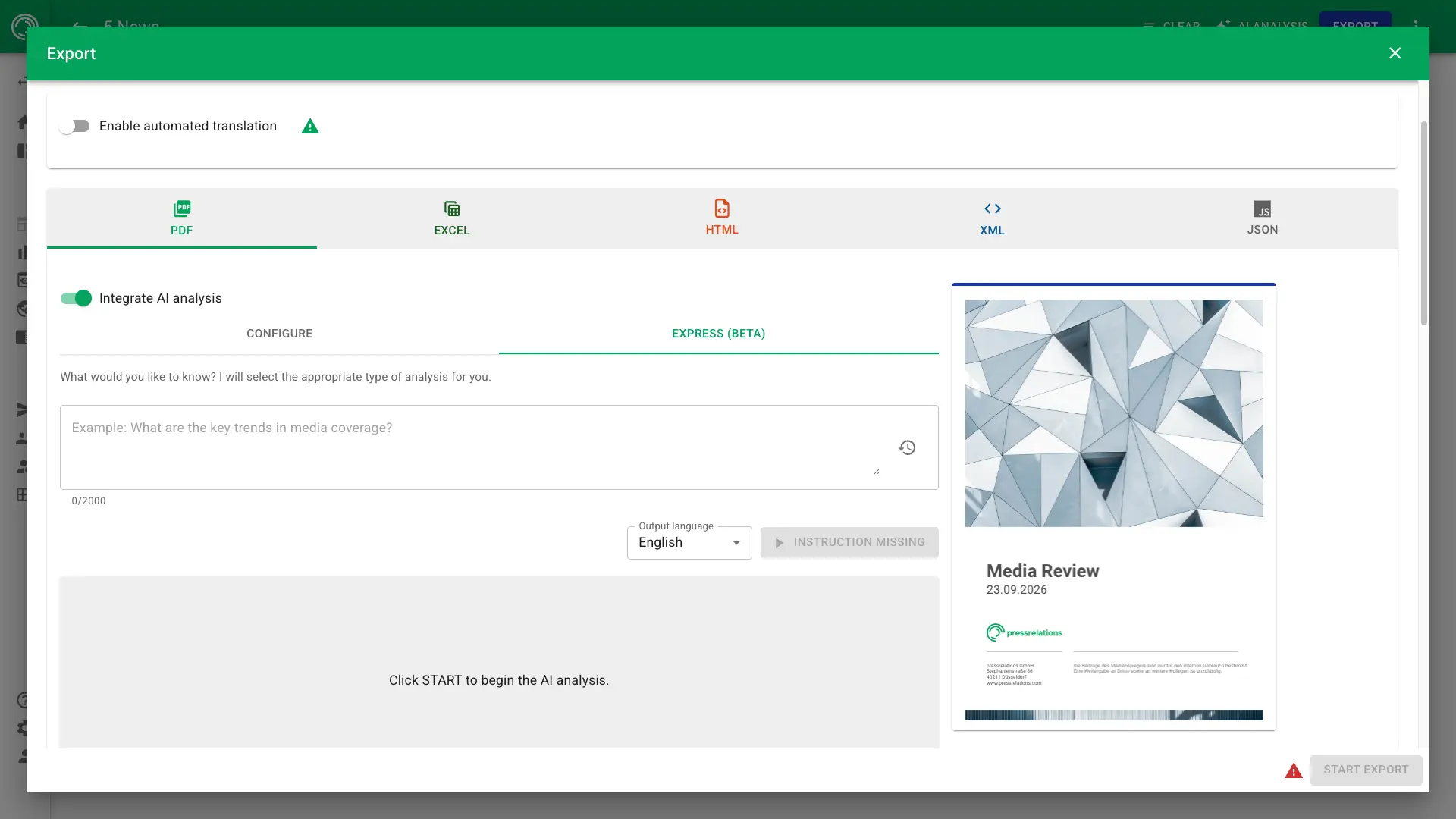The image size is (1456, 819).
Task: Select the EXCEL export tab
Action: 452,218
